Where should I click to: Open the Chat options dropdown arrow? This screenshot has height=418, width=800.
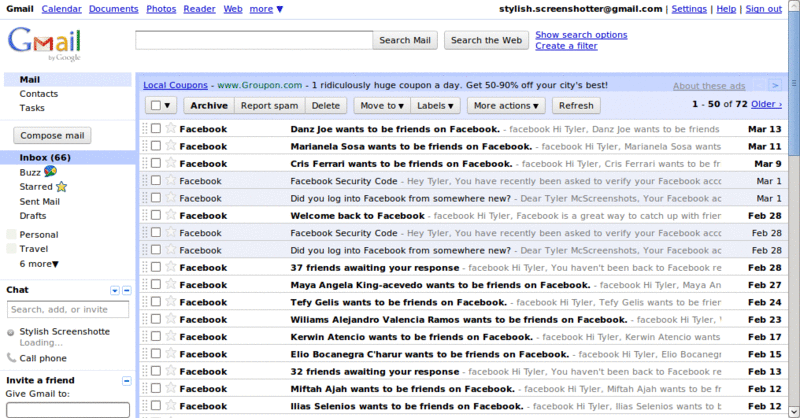(115, 290)
